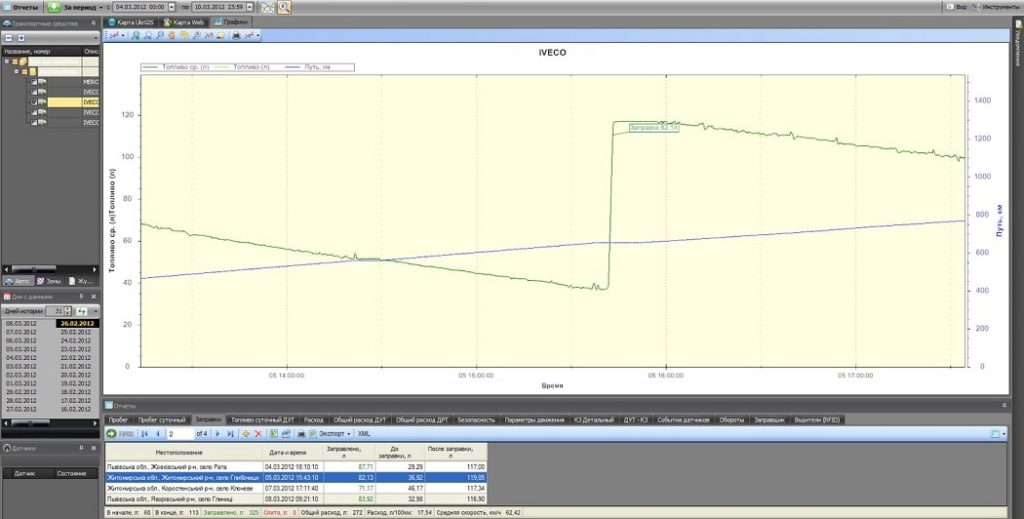The image size is (1024, 519).
Task: Open the 'Водители (RFID)' report tab
Action: [x=817, y=420]
